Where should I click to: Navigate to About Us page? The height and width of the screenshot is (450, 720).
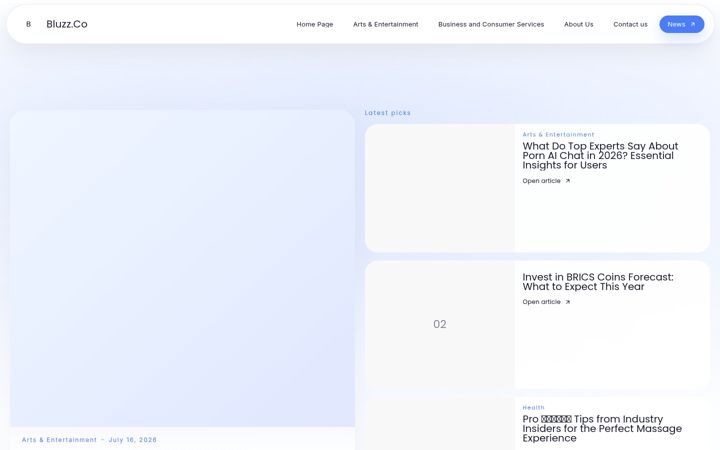coord(579,24)
